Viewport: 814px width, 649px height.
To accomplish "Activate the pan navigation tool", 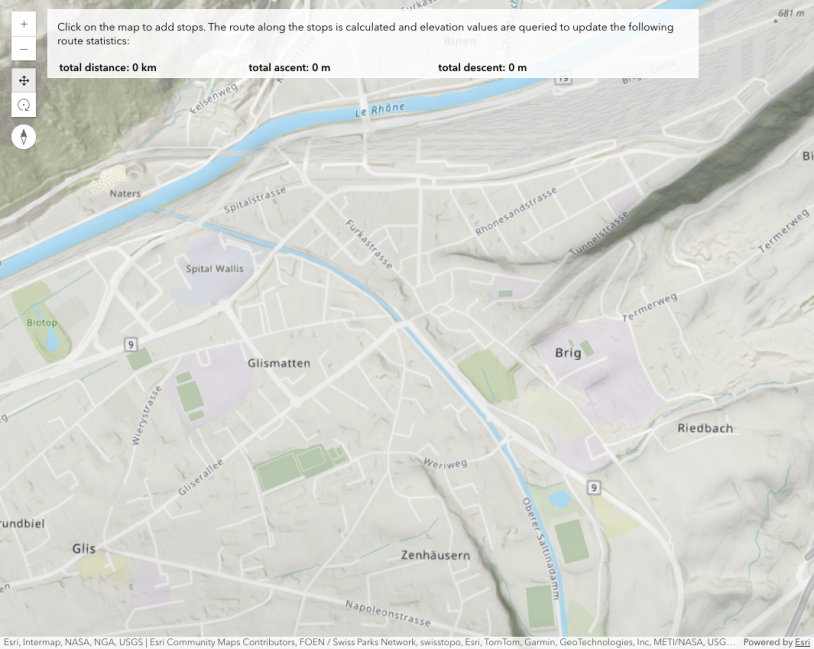I will point(24,80).
